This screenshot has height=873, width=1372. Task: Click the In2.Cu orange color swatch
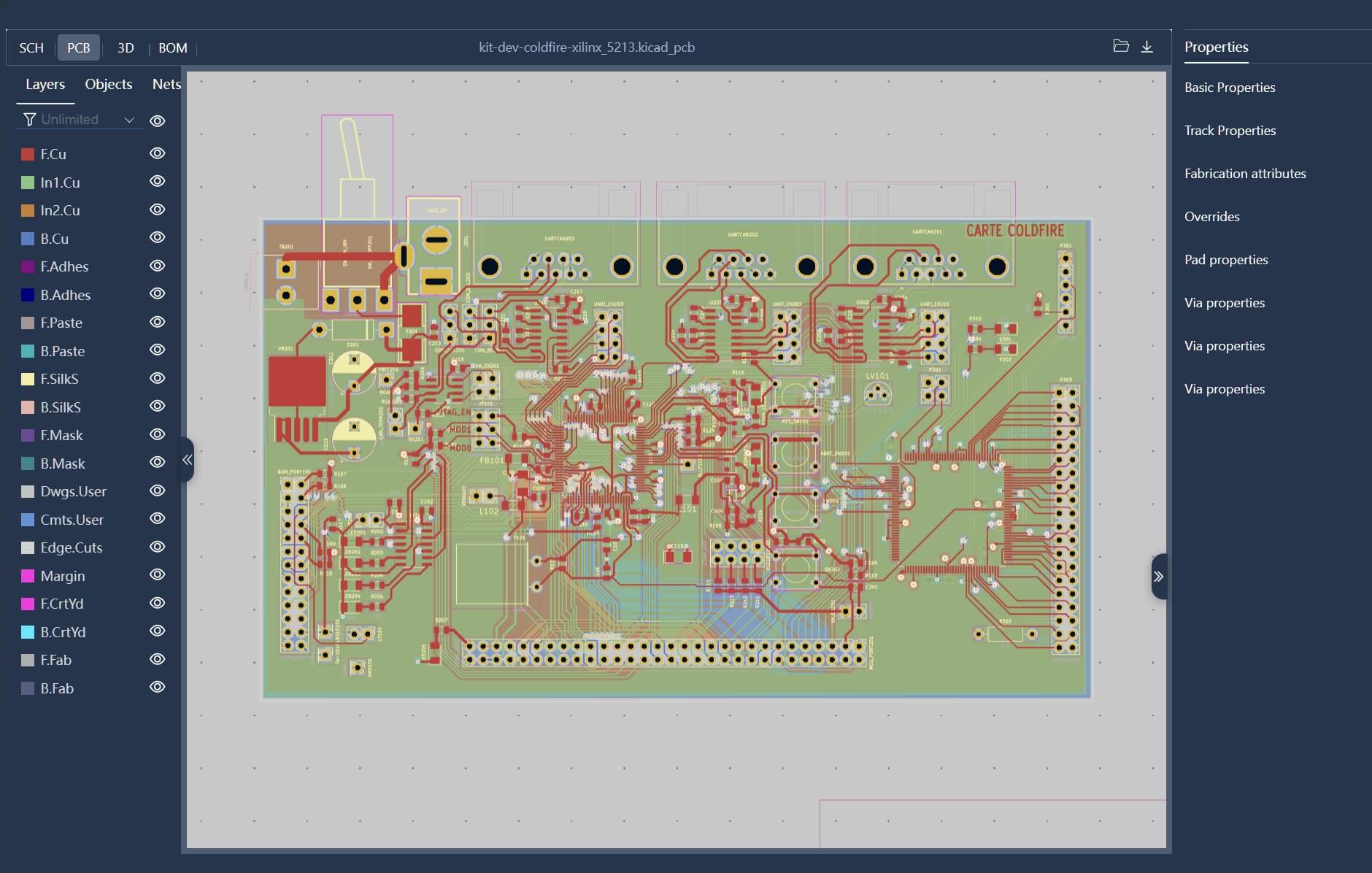click(x=28, y=210)
